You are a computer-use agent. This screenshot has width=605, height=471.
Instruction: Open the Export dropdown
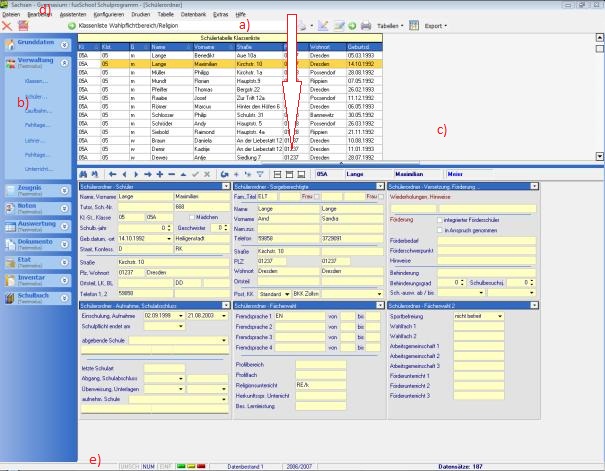tap(436, 26)
